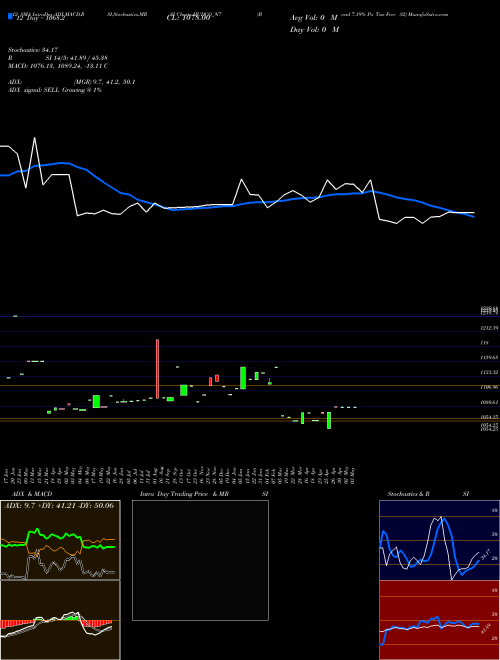500x660 pixels.
Task: Open the ADX indicator chart panel
Action: 60,540
